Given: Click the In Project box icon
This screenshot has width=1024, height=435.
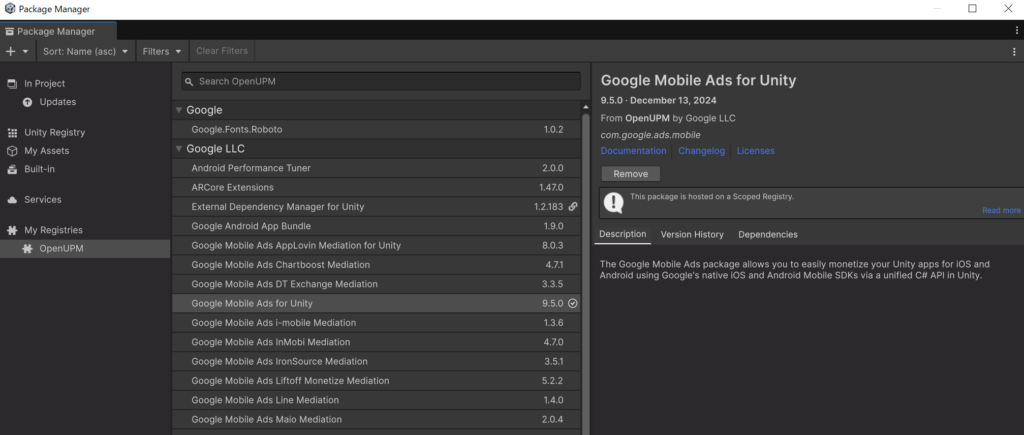Looking at the screenshot, I should pos(12,84).
